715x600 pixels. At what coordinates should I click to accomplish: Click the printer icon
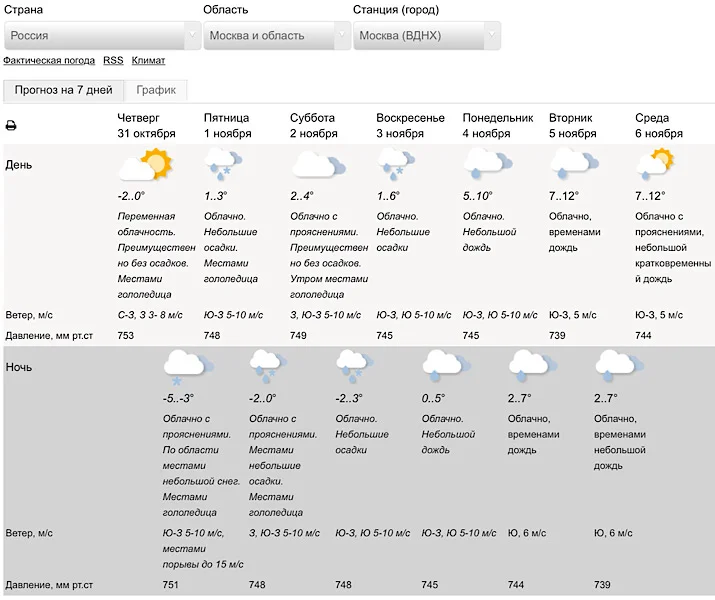click(x=10, y=125)
